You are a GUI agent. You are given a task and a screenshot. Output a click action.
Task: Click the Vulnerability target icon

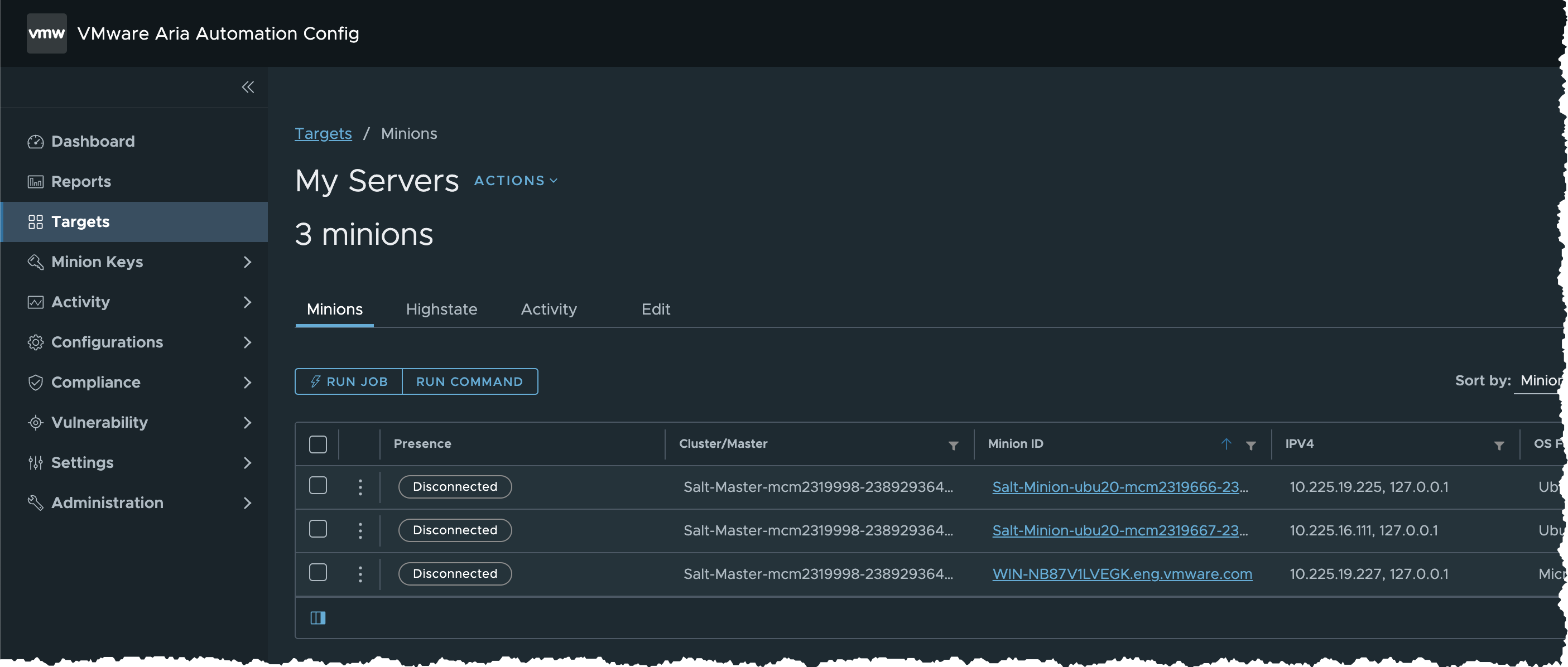35,423
